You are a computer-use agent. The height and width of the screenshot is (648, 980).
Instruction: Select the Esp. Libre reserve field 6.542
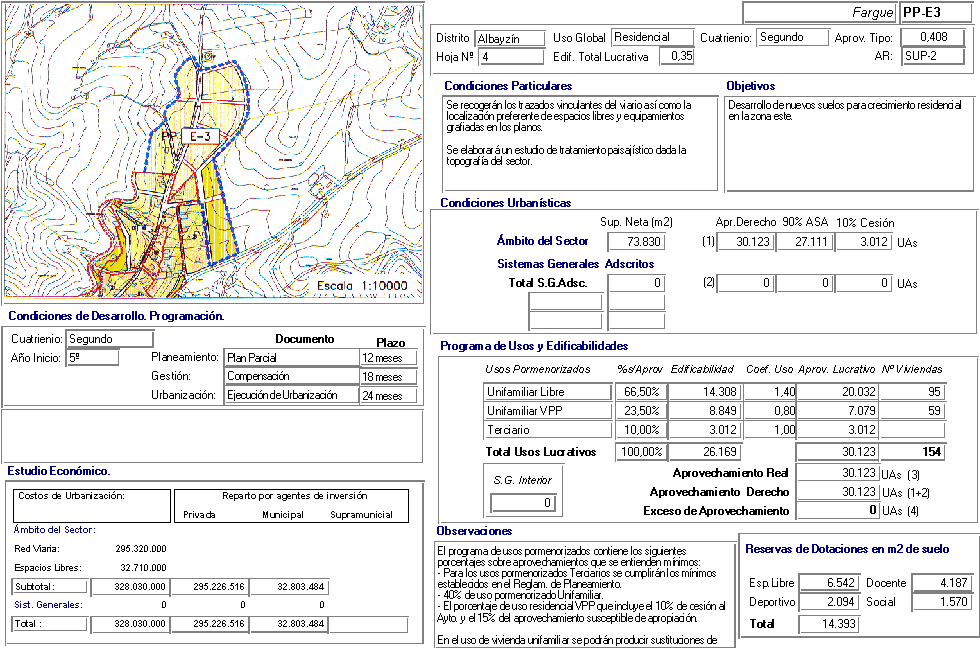[829, 583]
